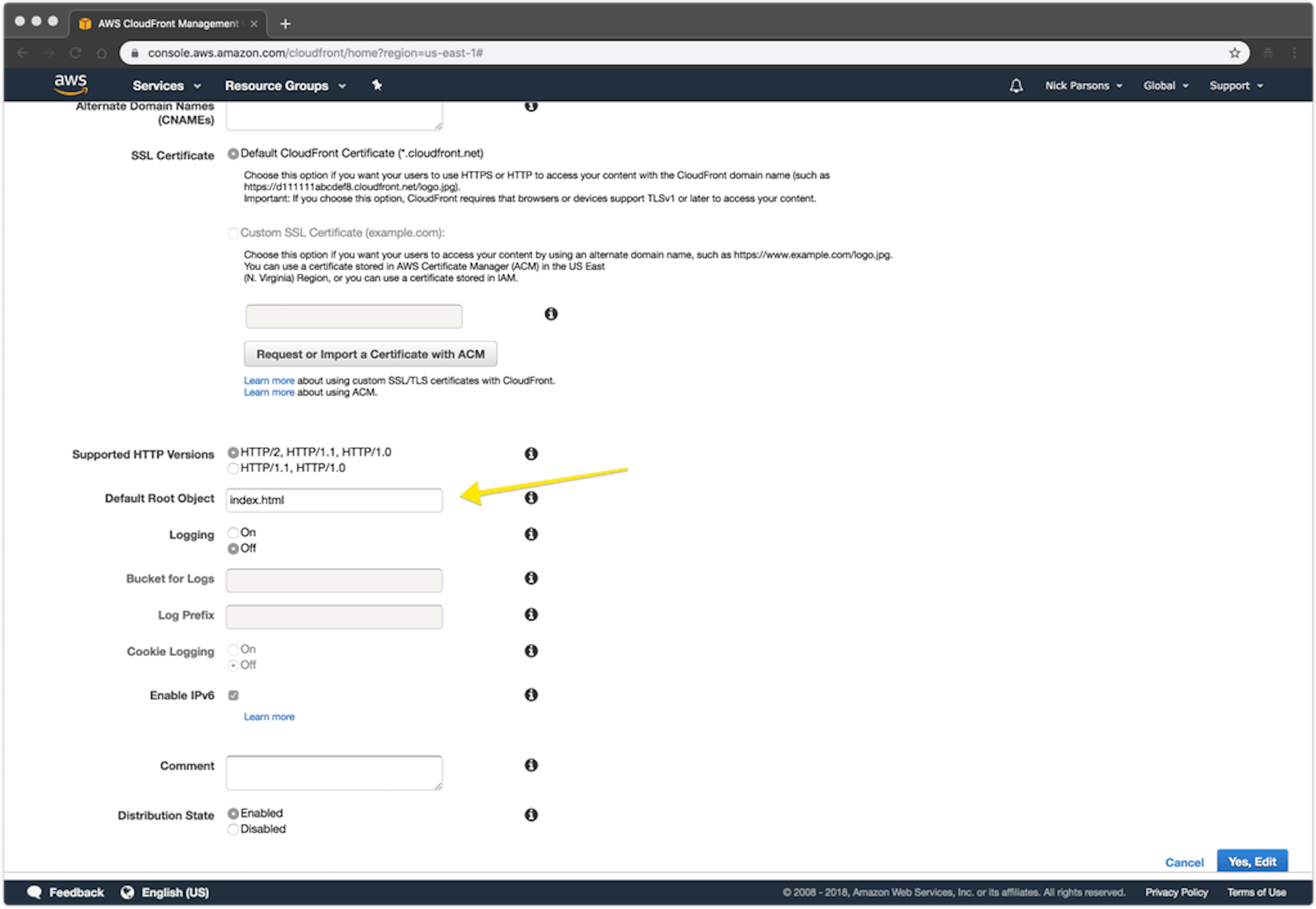Set Distribution State to Enabled
This screenshot has width=1316, height=909.
pos(233,814)
